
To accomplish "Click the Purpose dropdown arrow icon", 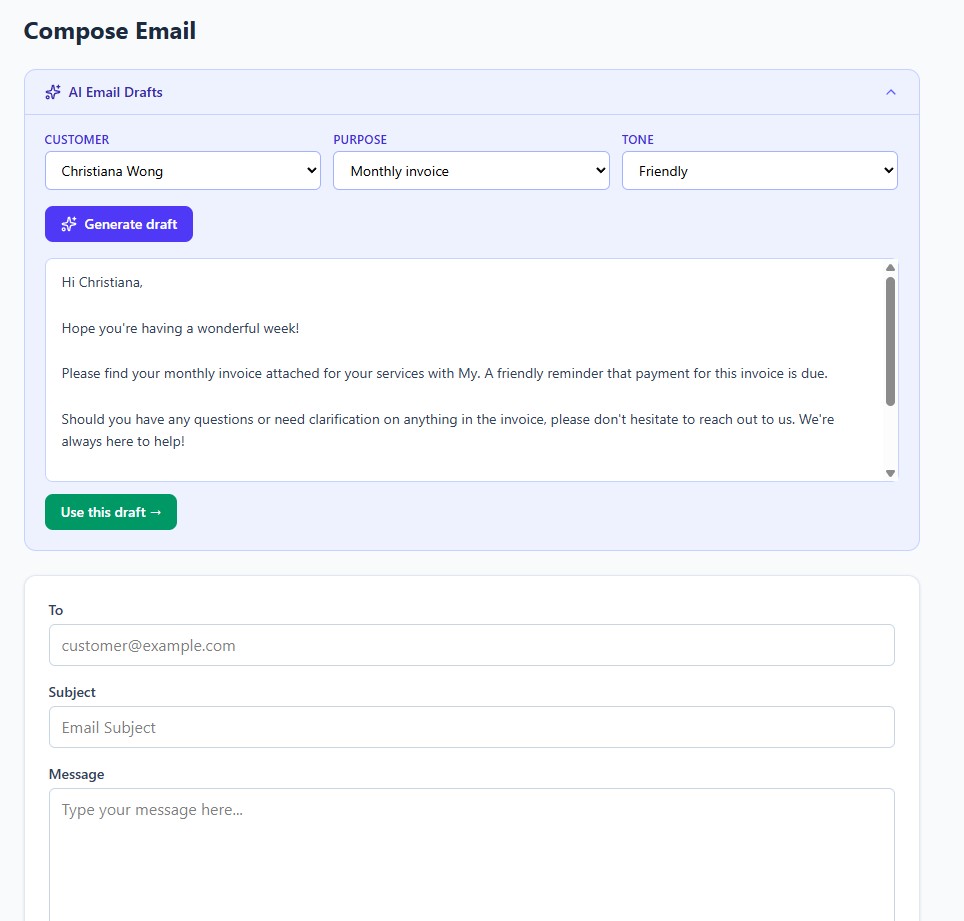I will pyautogui.click(x=599, y=170).
